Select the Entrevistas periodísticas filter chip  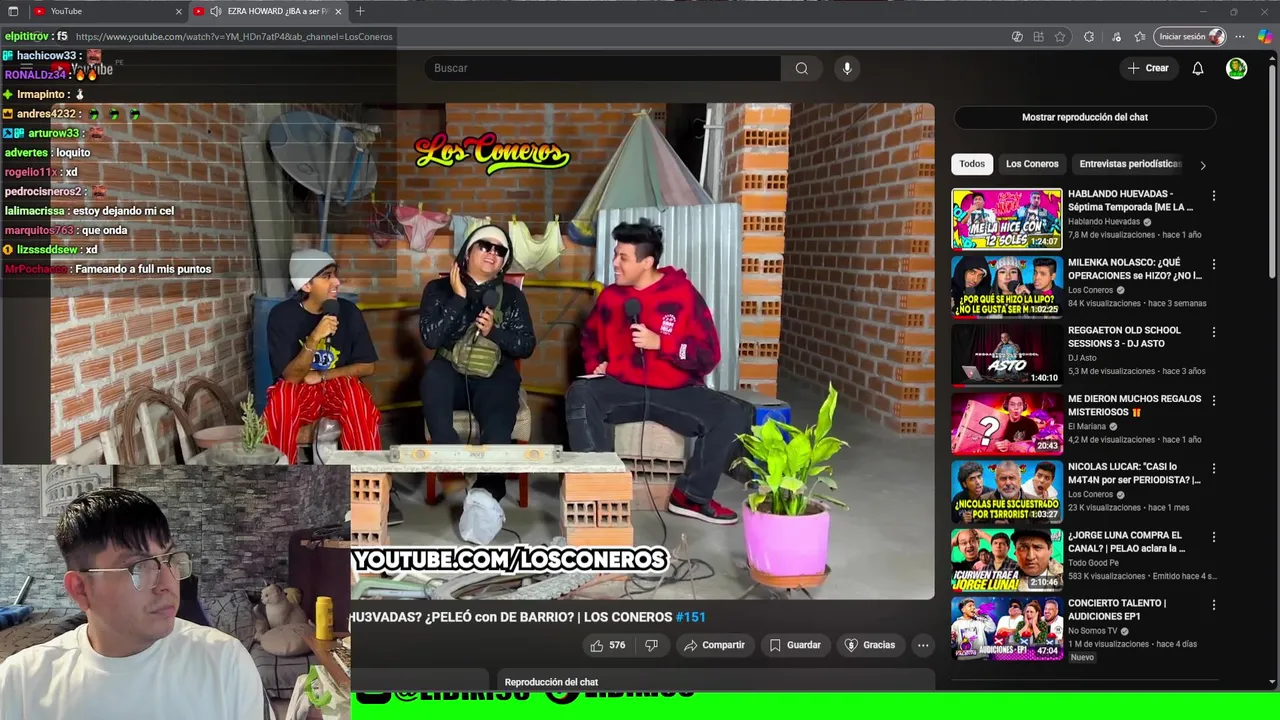click(x=1130, y=164)
